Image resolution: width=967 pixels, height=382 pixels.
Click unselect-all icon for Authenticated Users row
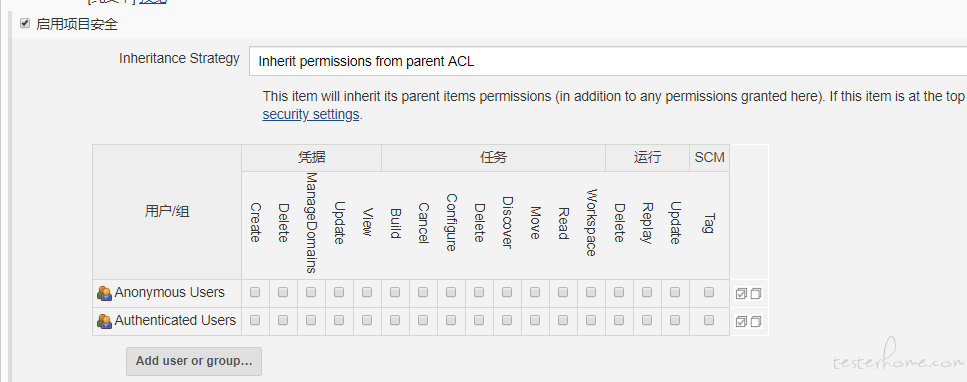coord(756,322)
